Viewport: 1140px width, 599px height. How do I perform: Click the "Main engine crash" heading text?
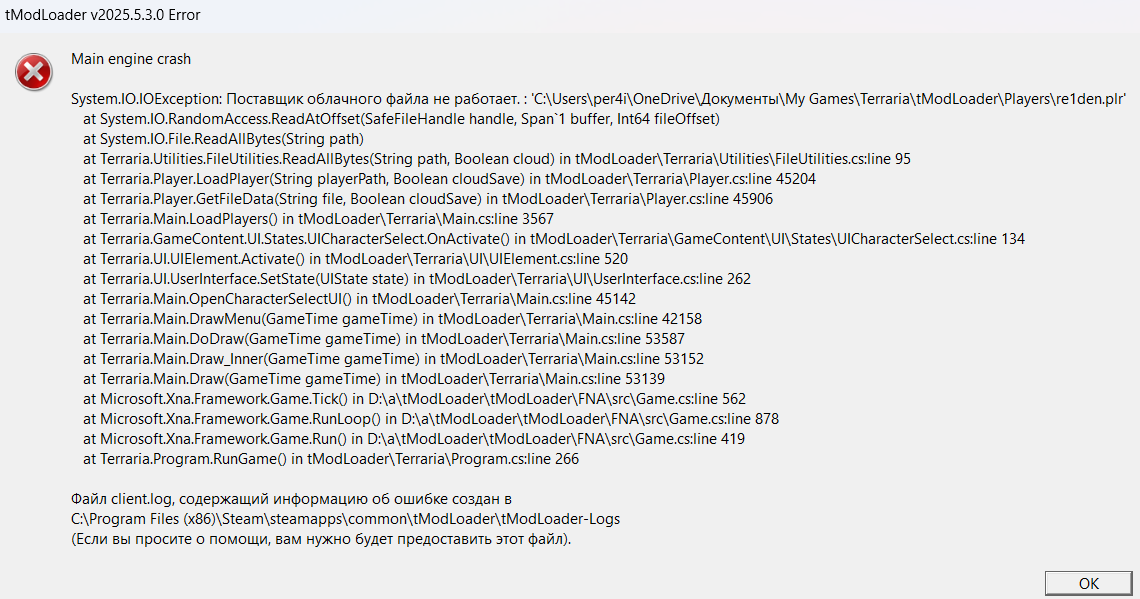pyautogui.click(x=131, y=59)
